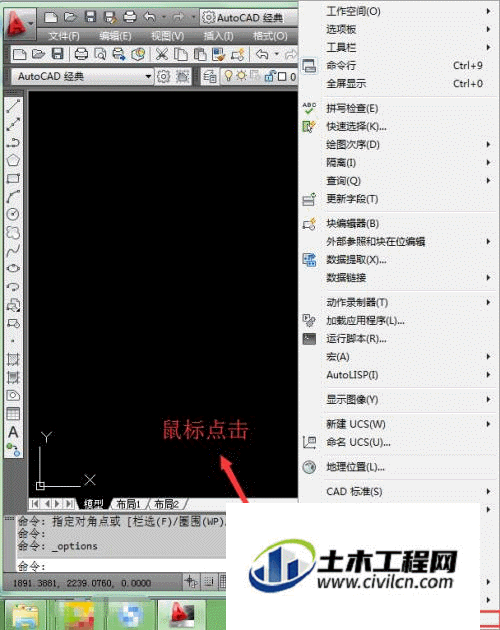Select the Polyline draw tool
The height and width of the screenshot is (630, 500).
pos(13,142)
